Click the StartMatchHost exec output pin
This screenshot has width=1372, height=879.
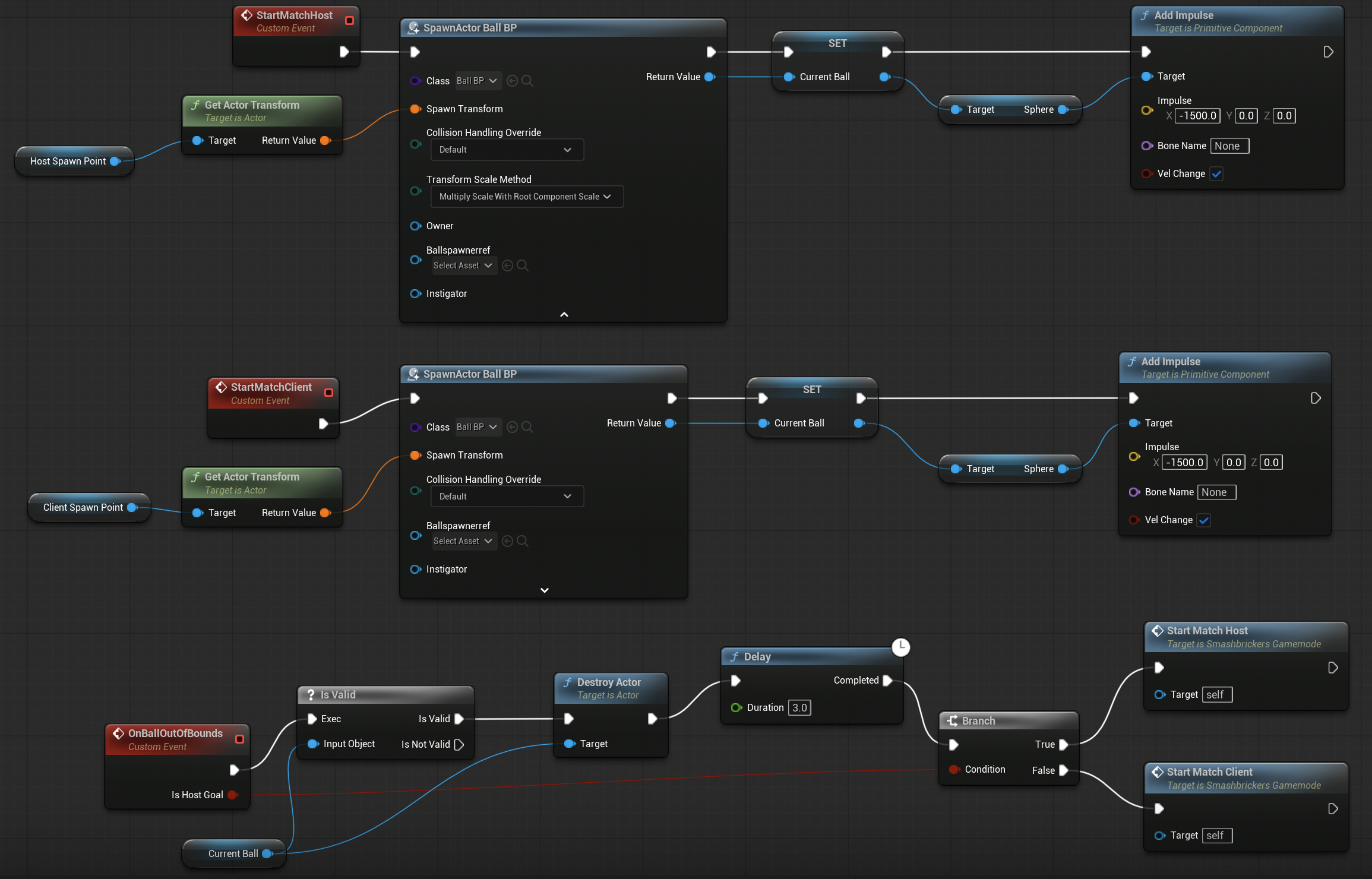344,52
